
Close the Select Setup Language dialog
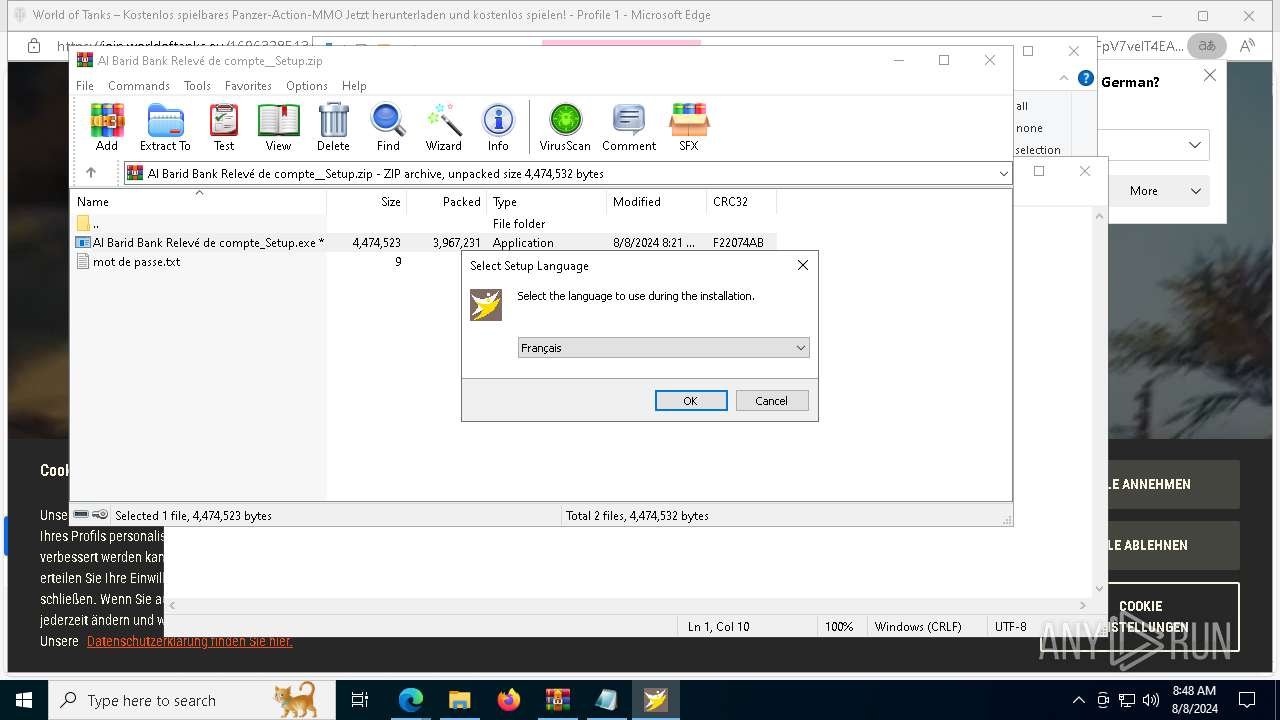pos(802,266)
